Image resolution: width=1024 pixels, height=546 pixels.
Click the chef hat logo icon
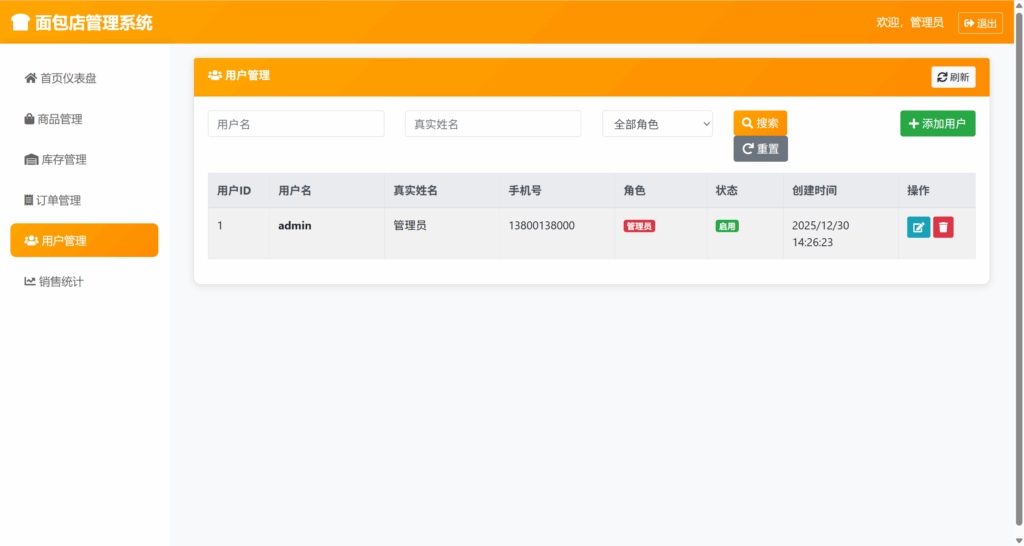[20, 22]
